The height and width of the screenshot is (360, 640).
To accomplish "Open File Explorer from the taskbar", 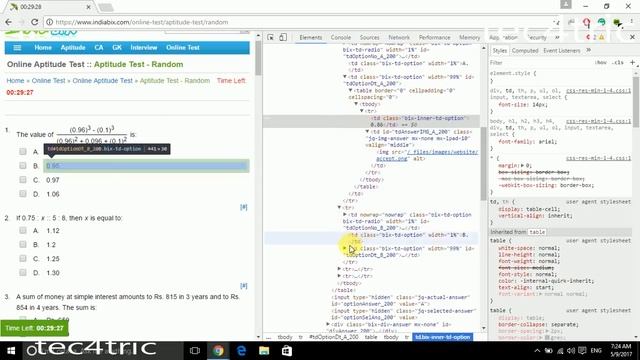I will pos(264,351).
